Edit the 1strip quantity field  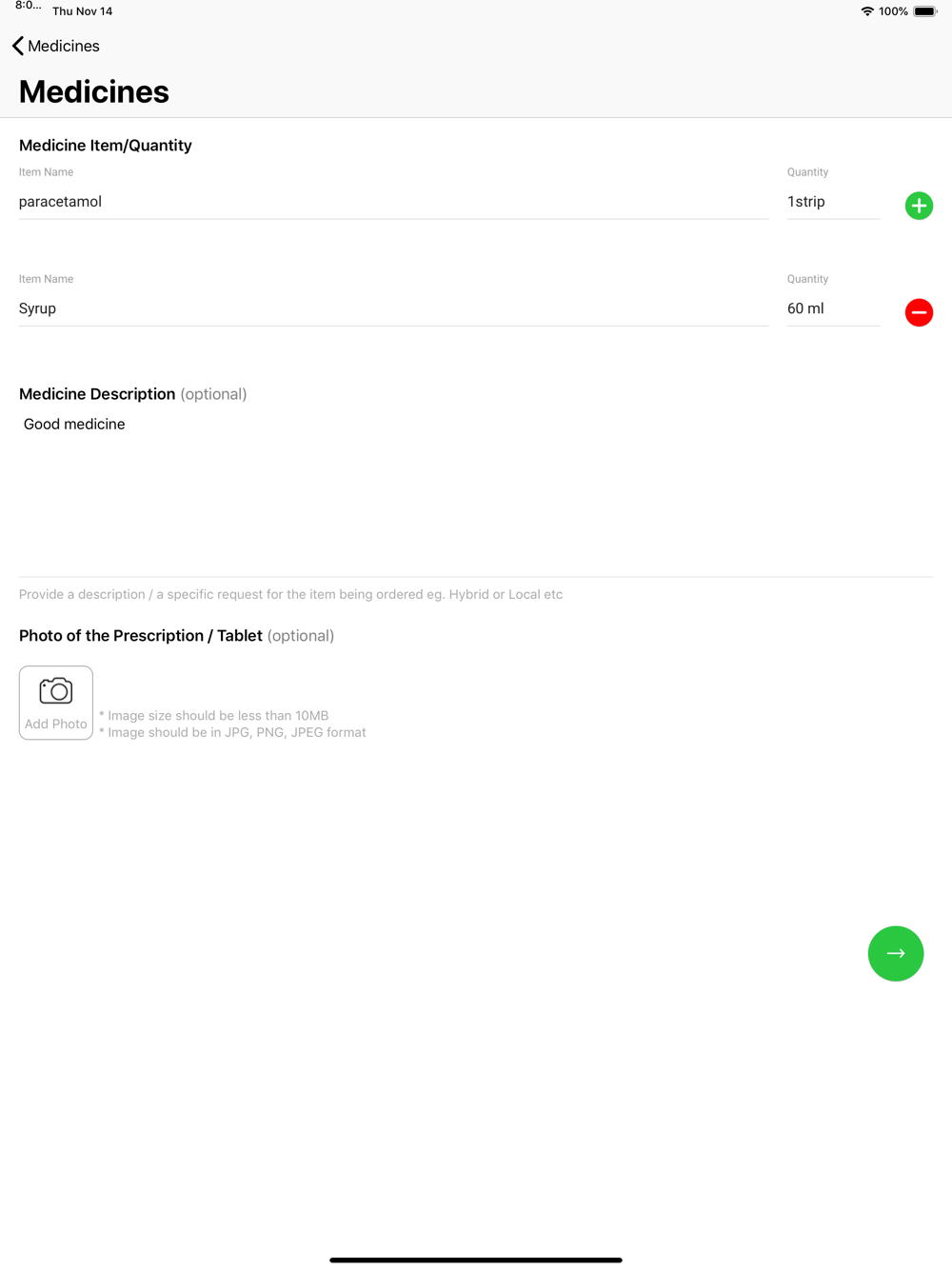click(832, 202)
